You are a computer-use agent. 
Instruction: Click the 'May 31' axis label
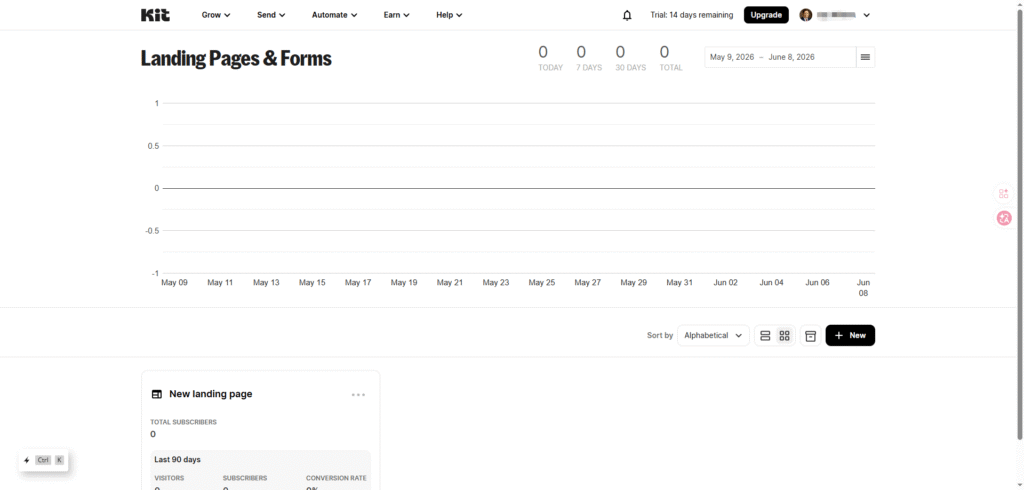(x=679, y=282)
